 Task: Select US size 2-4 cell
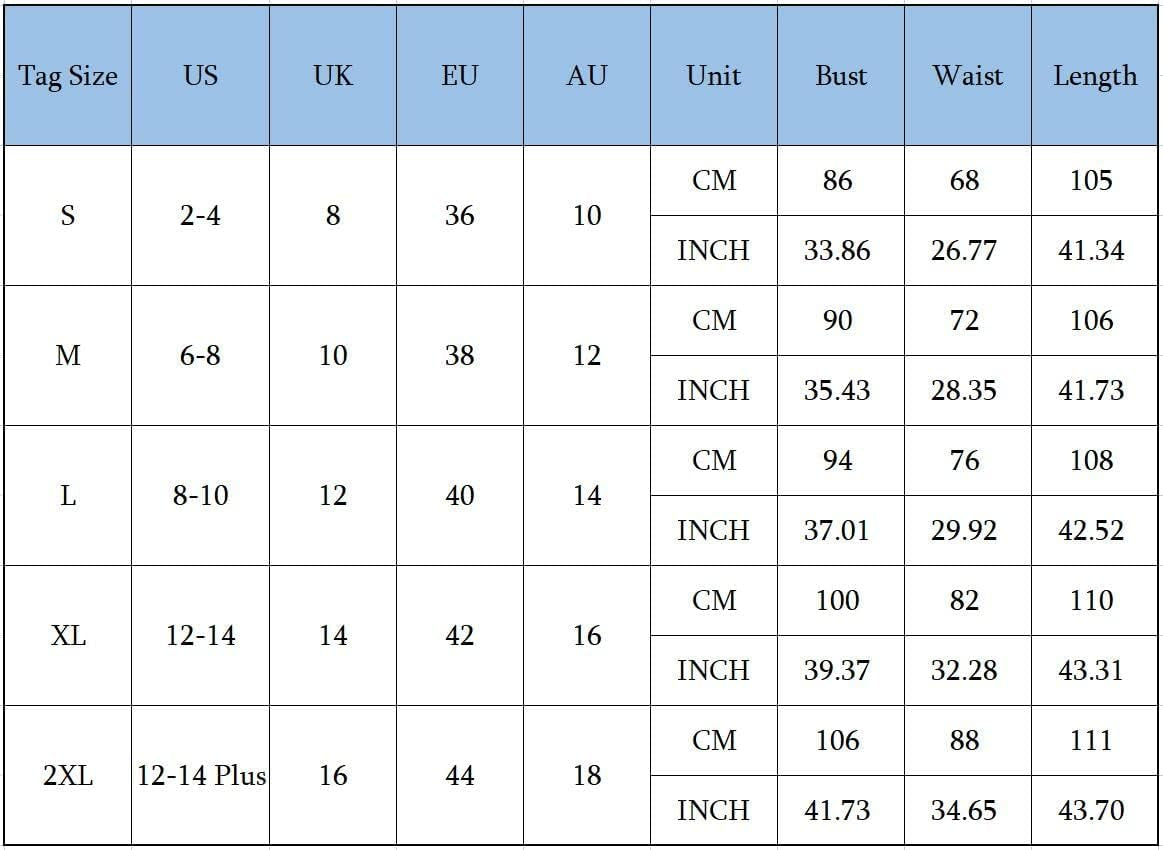[200, 215]
